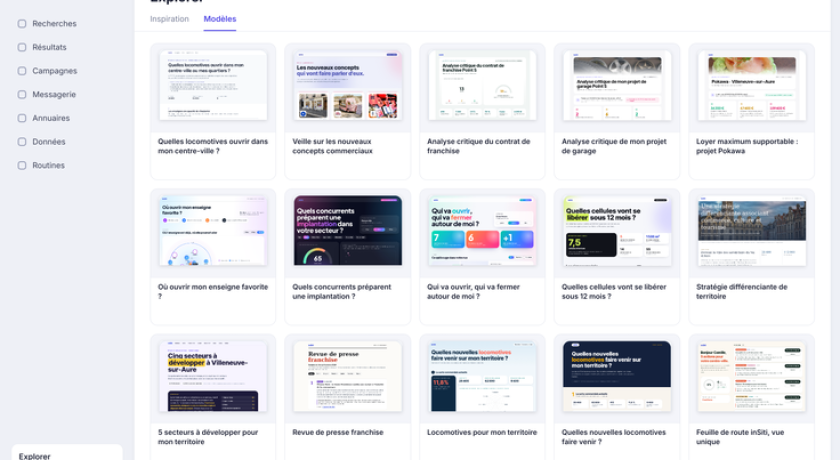Click title '5 secteurs à développer pour mon territoire'

208,437
